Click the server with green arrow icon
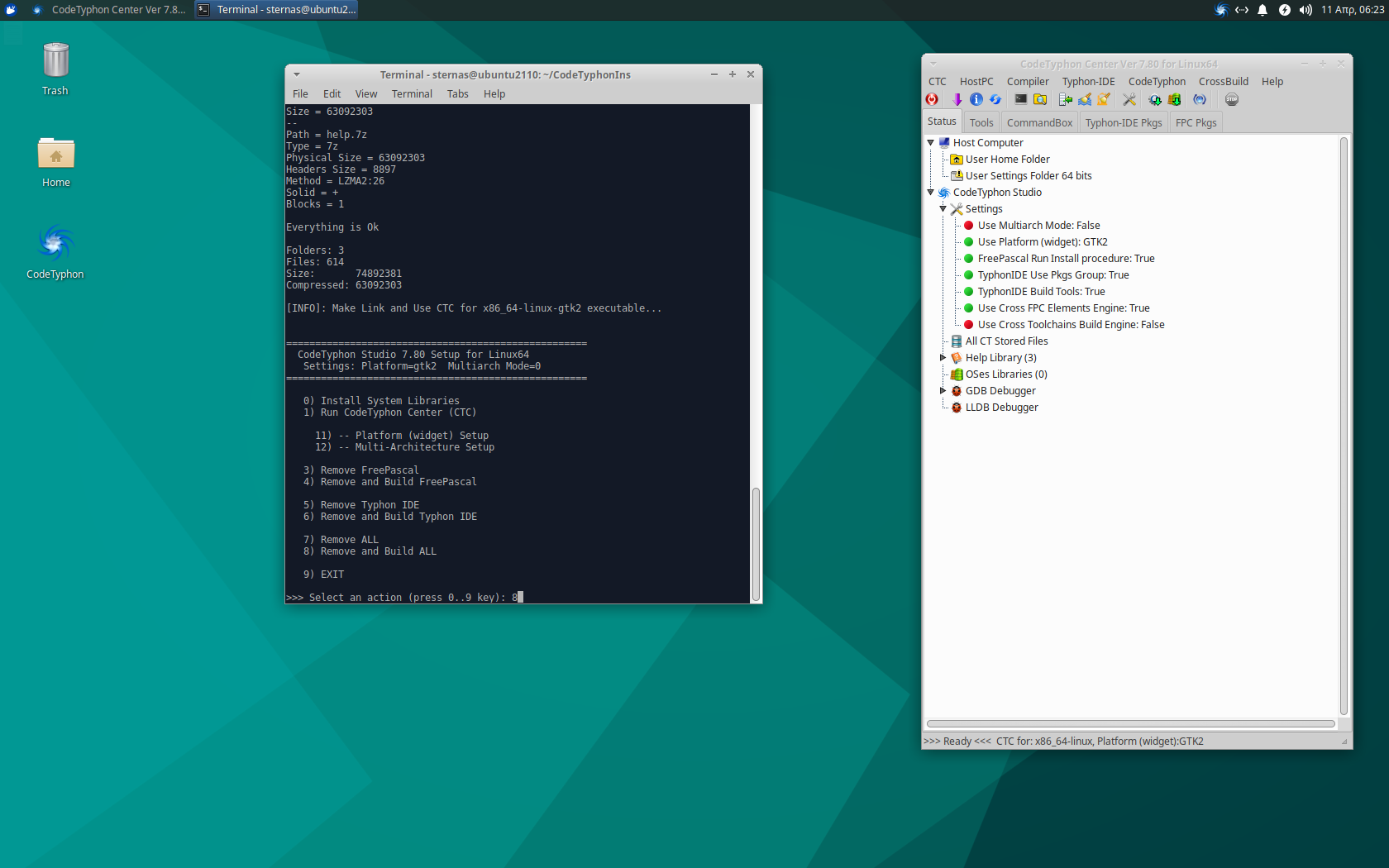Viewport: 1389px width, 868px height. point(1066,100)
